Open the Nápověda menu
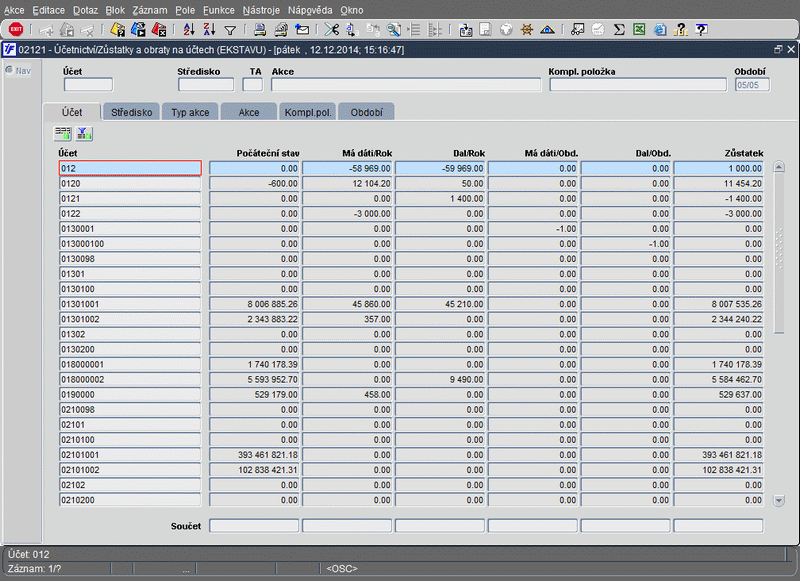This screenshot has width=800, height=581. [x=309, y=9]
